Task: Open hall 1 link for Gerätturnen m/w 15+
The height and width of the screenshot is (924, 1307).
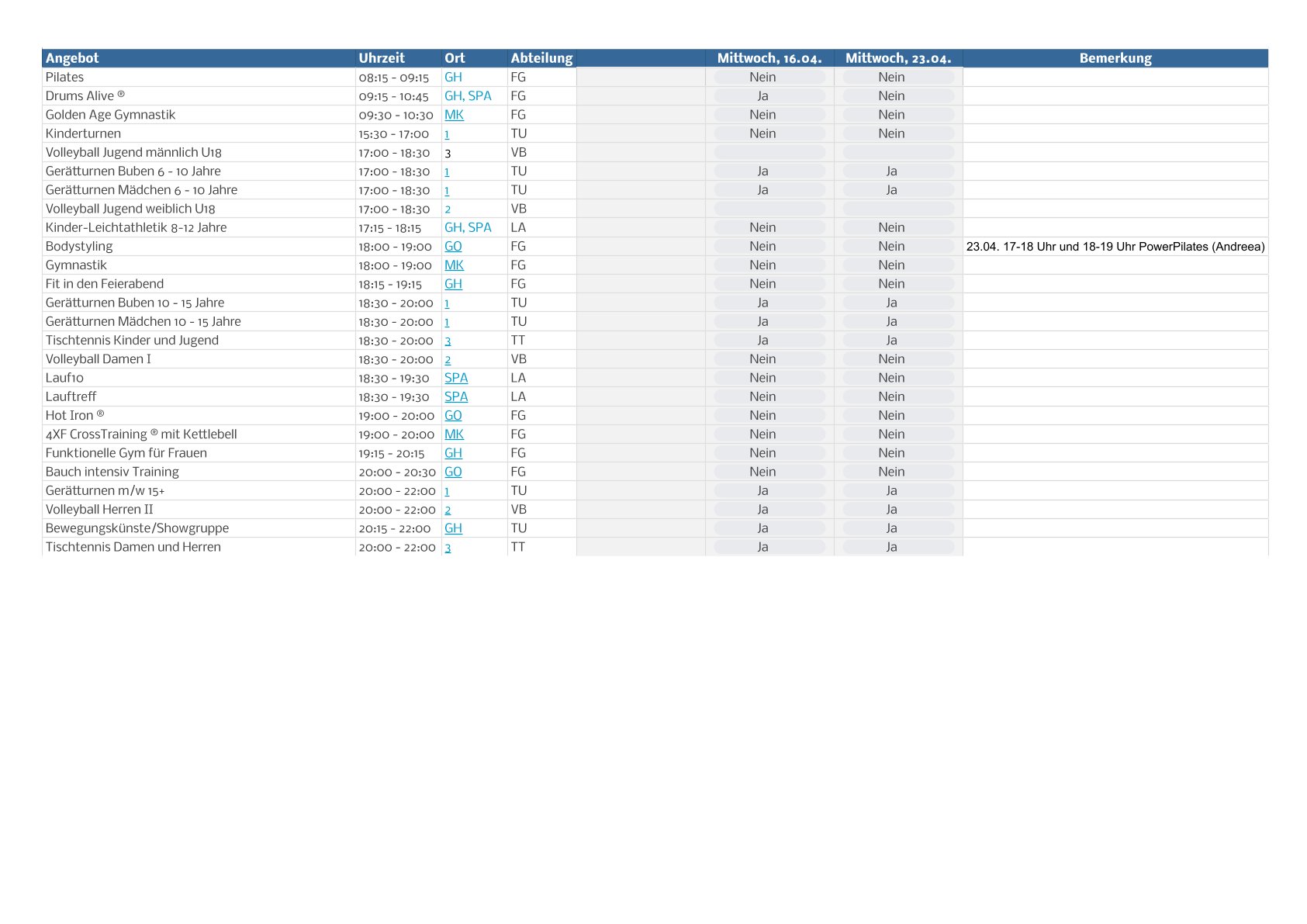Action: pos(447,491)
